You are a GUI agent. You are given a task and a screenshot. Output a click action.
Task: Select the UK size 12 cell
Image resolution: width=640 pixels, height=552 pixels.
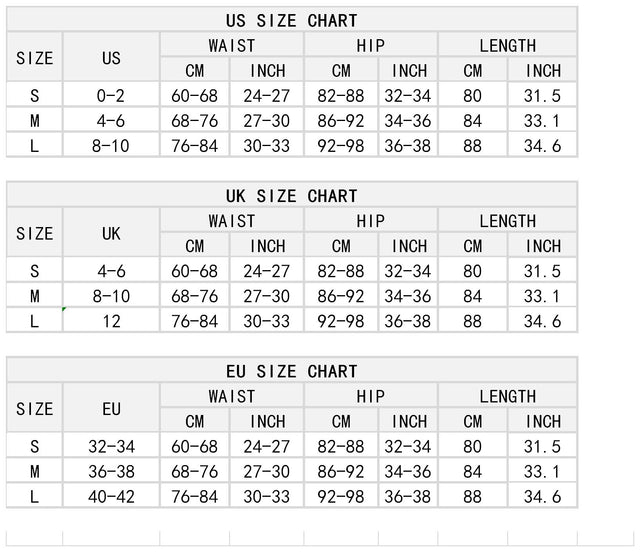click(x=111, y=321)
